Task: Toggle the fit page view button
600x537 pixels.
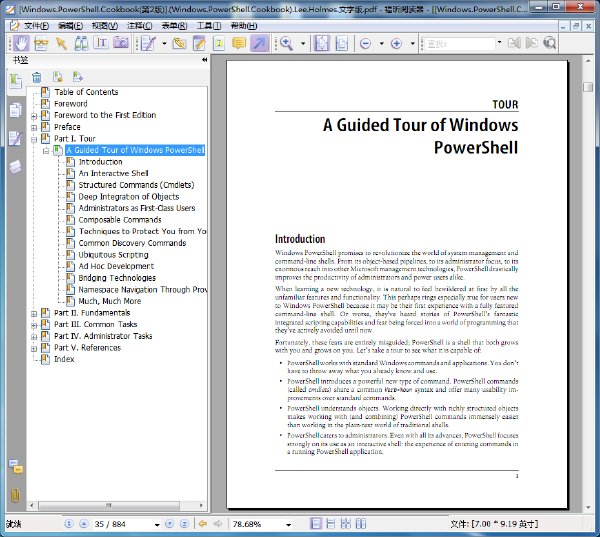Action: (x=321, y=43)
